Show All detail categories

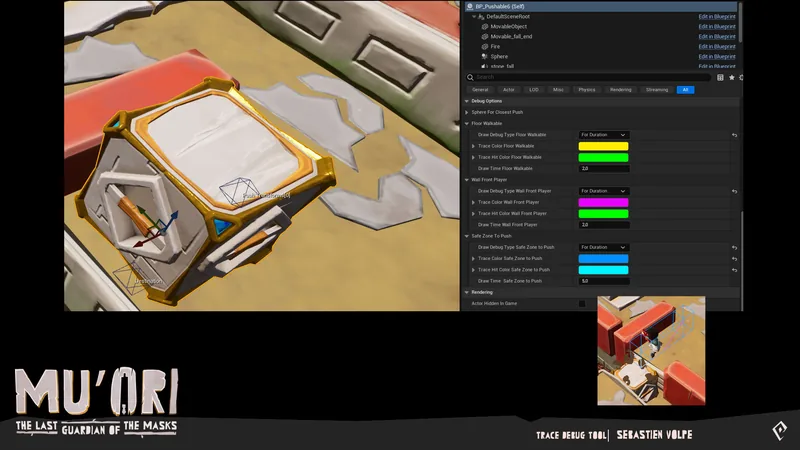point(685,90)
